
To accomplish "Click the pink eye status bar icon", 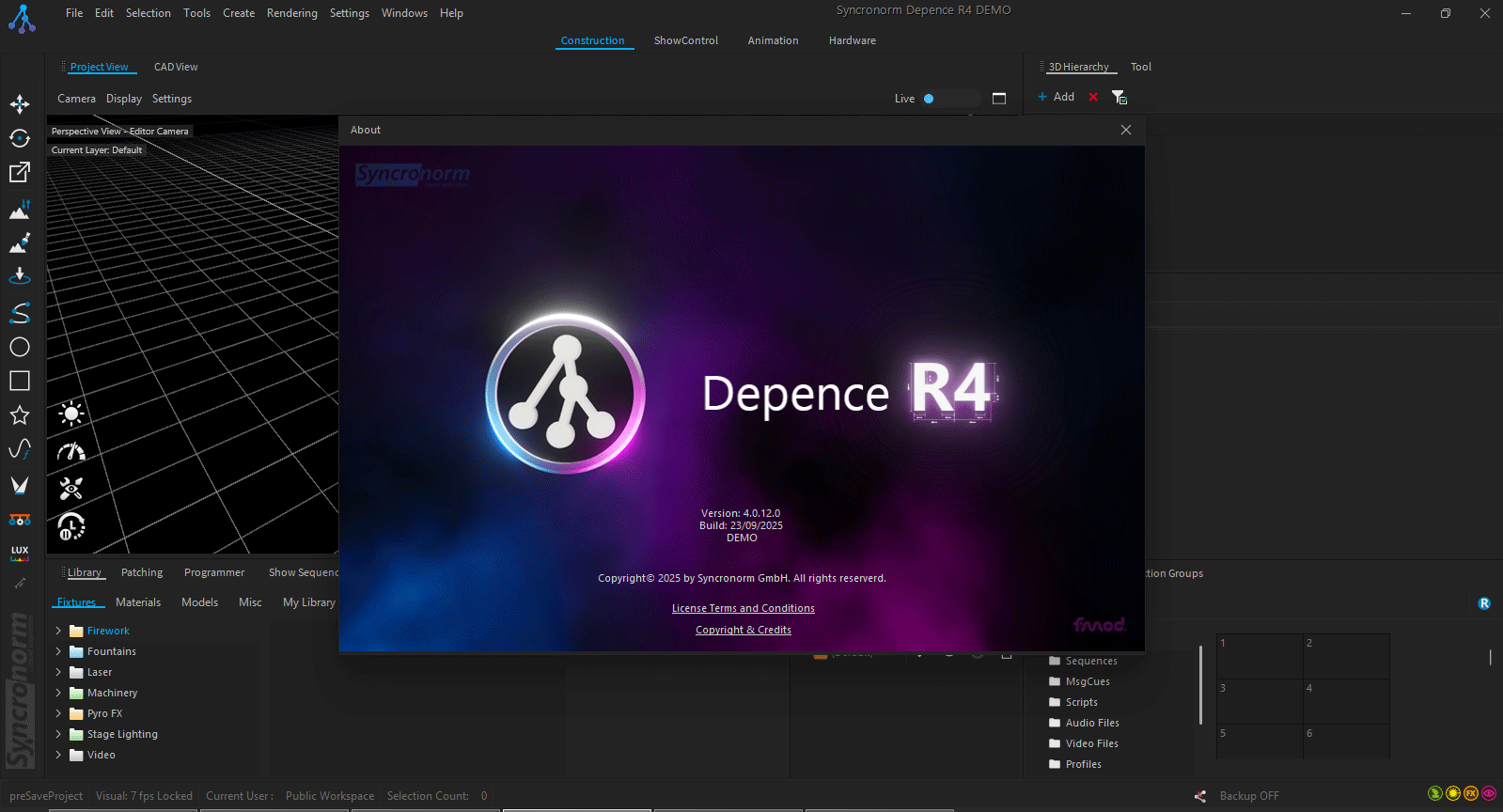I will pos(1489,793).
